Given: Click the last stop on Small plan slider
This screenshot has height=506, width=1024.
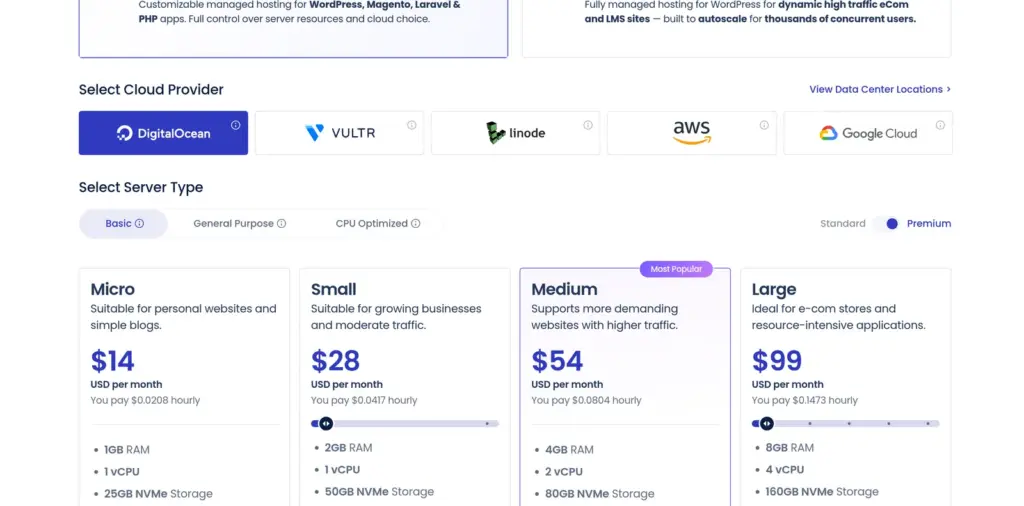Looking at the screenshot, I should pyautogui.click(x=487, y=424).
